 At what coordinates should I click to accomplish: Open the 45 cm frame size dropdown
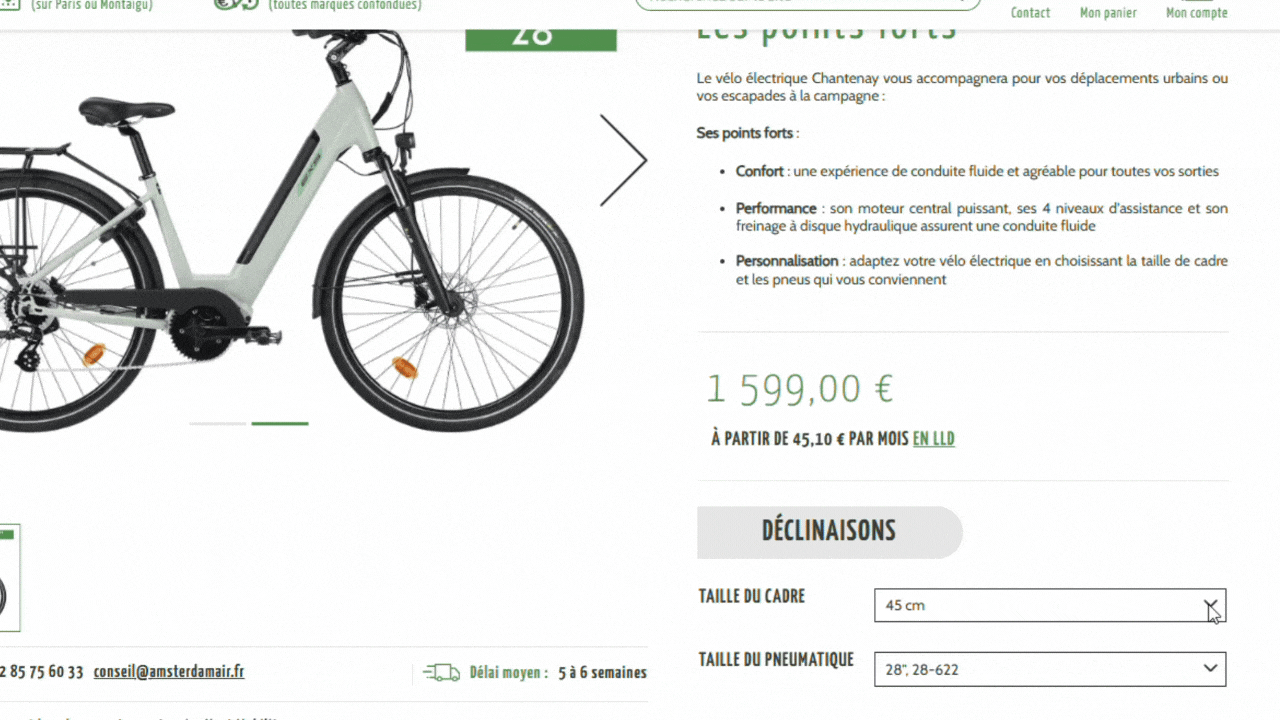coord(1050,605)
